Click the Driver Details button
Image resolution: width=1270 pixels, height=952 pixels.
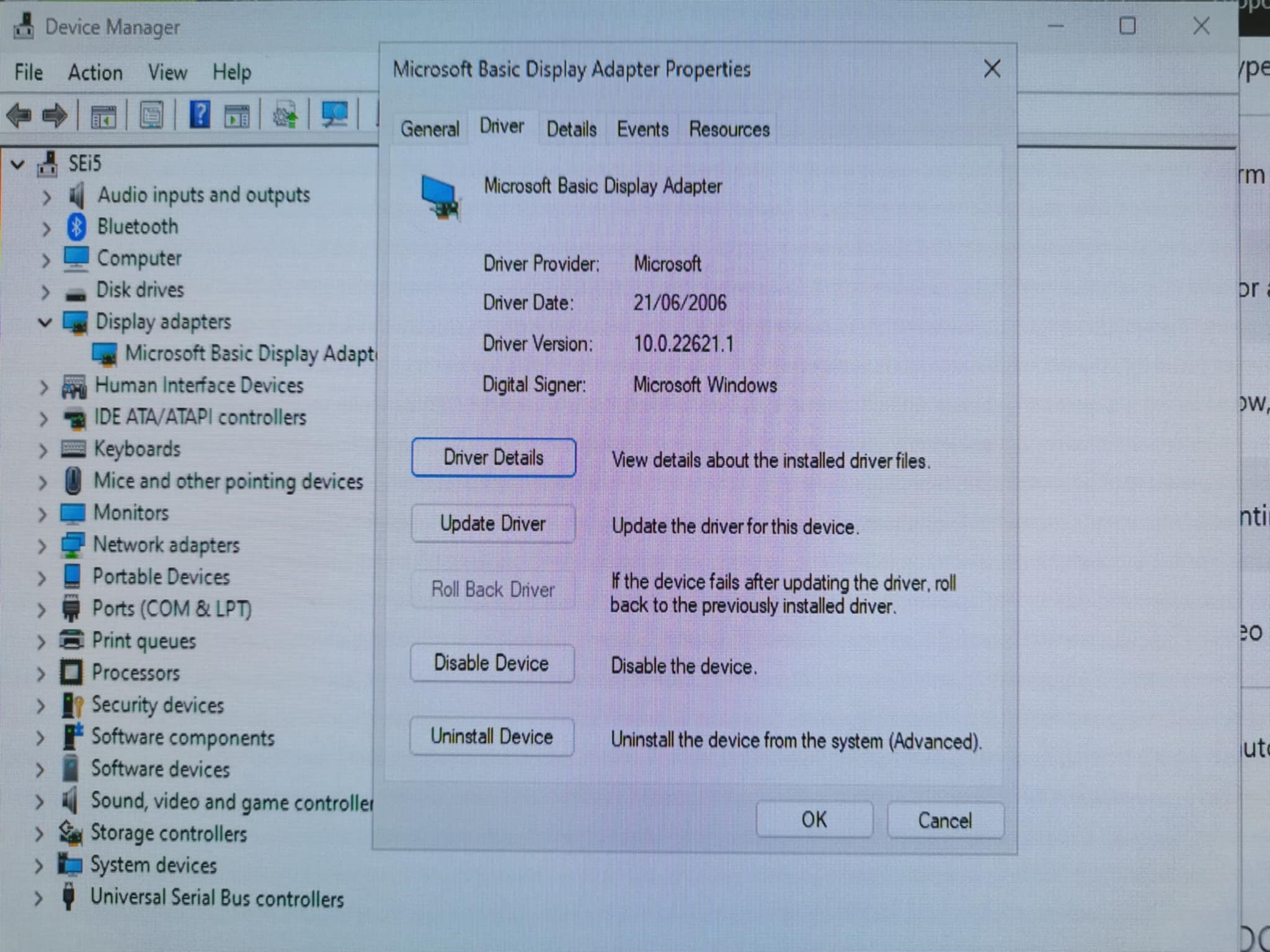pos(494,458)
